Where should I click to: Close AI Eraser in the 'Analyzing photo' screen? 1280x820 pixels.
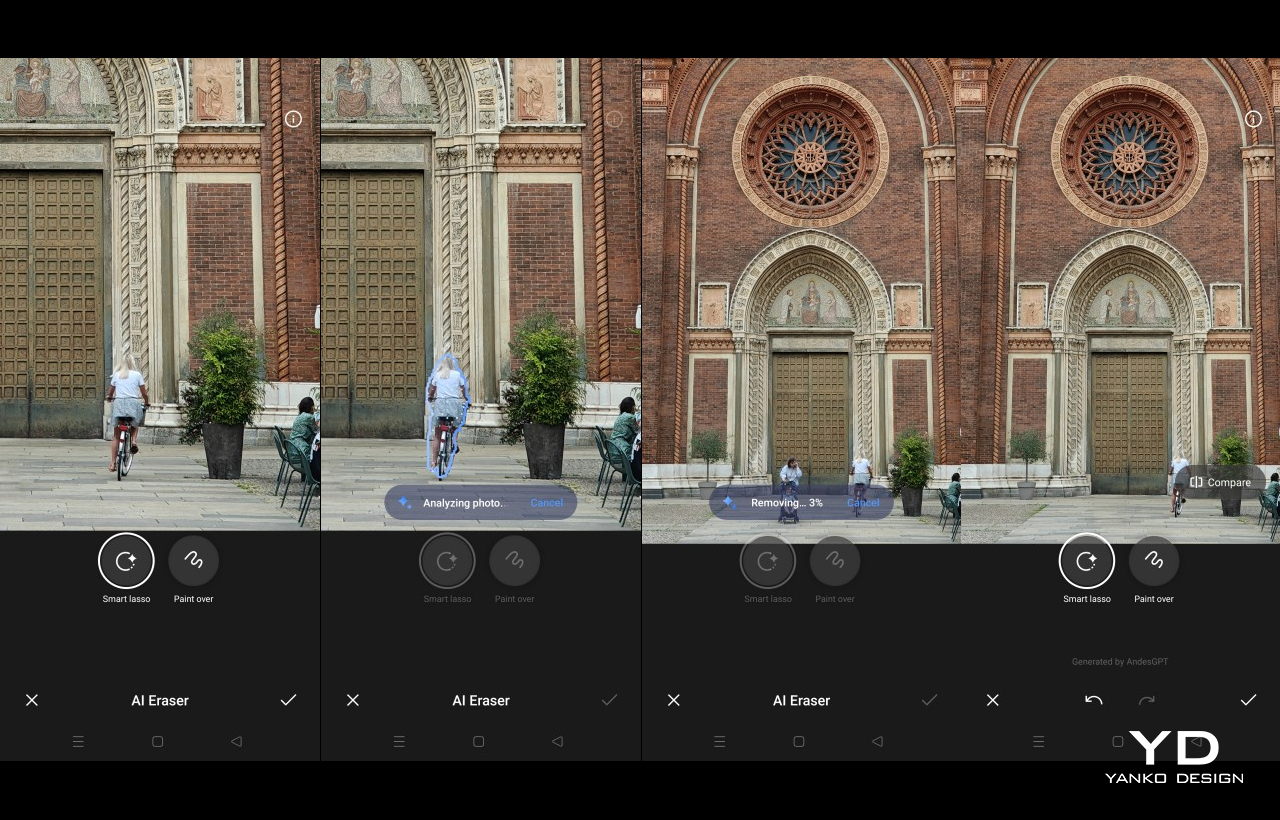352,700
